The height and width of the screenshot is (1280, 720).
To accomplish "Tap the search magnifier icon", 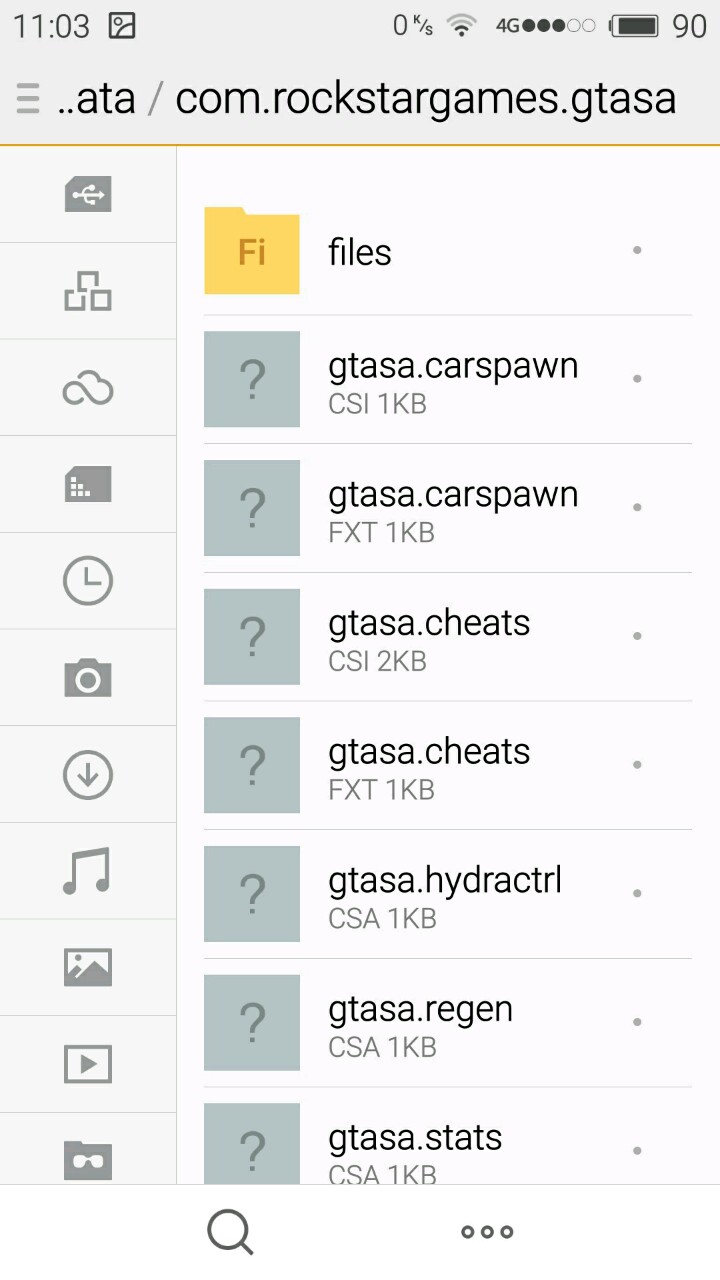I will click(230, 1232).
